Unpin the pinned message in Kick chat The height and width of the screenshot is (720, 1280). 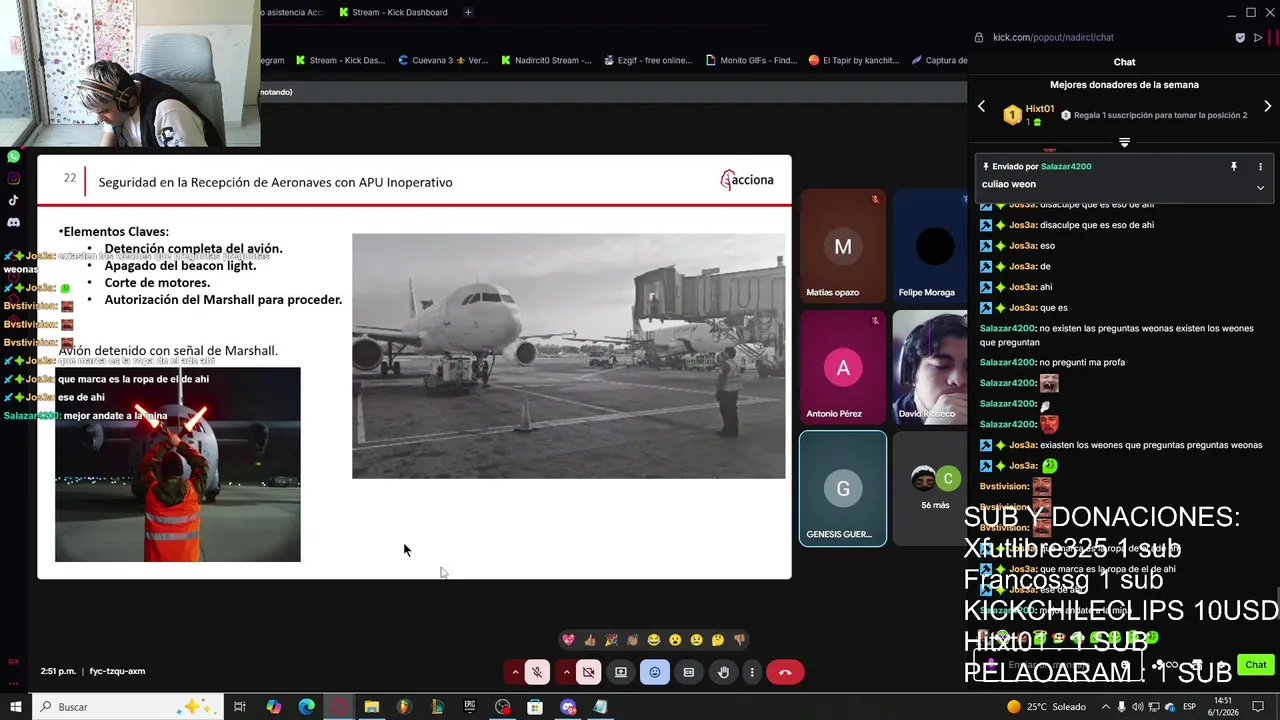(1234, 167)
